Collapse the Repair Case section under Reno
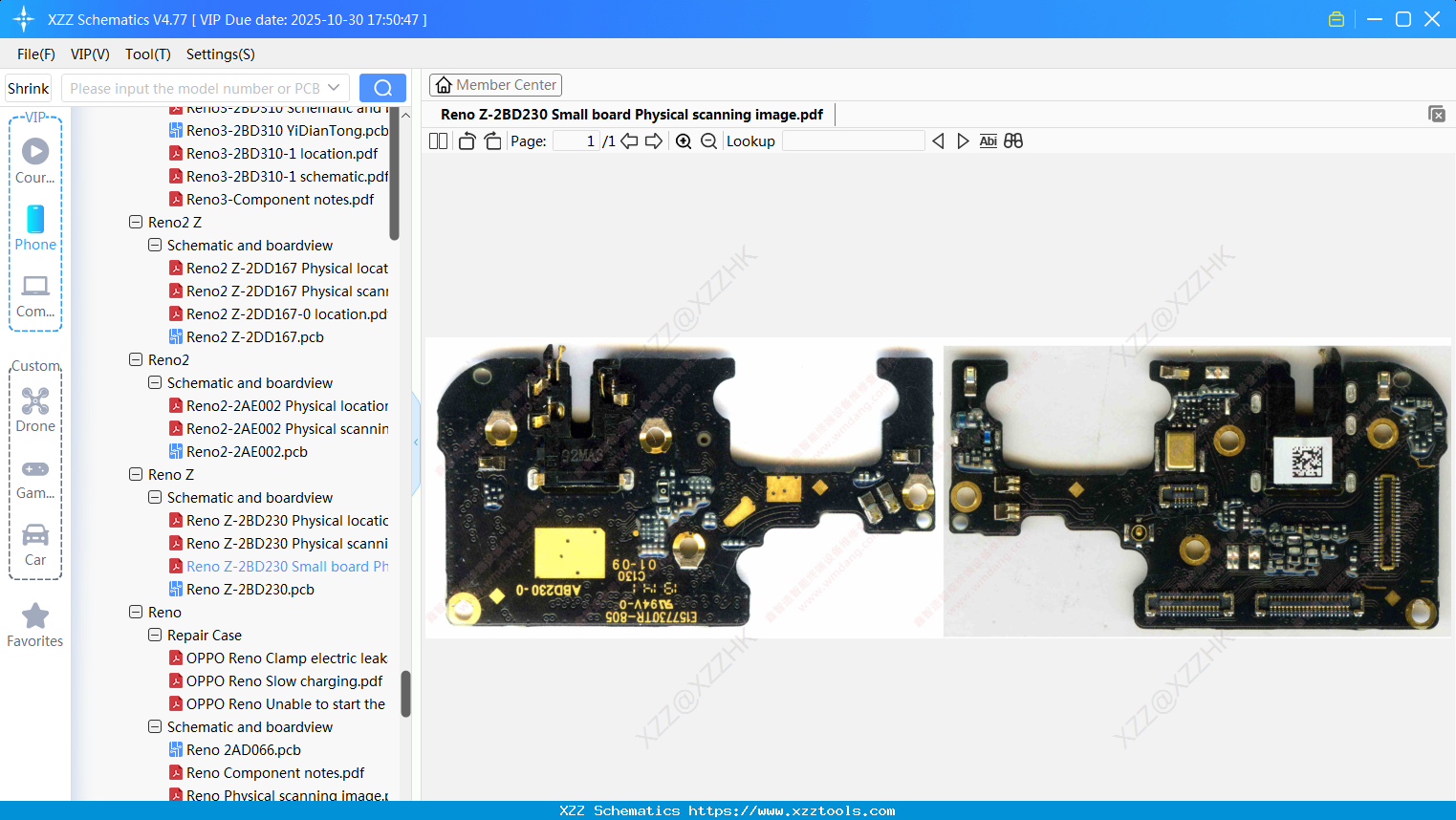 [155, 635]
